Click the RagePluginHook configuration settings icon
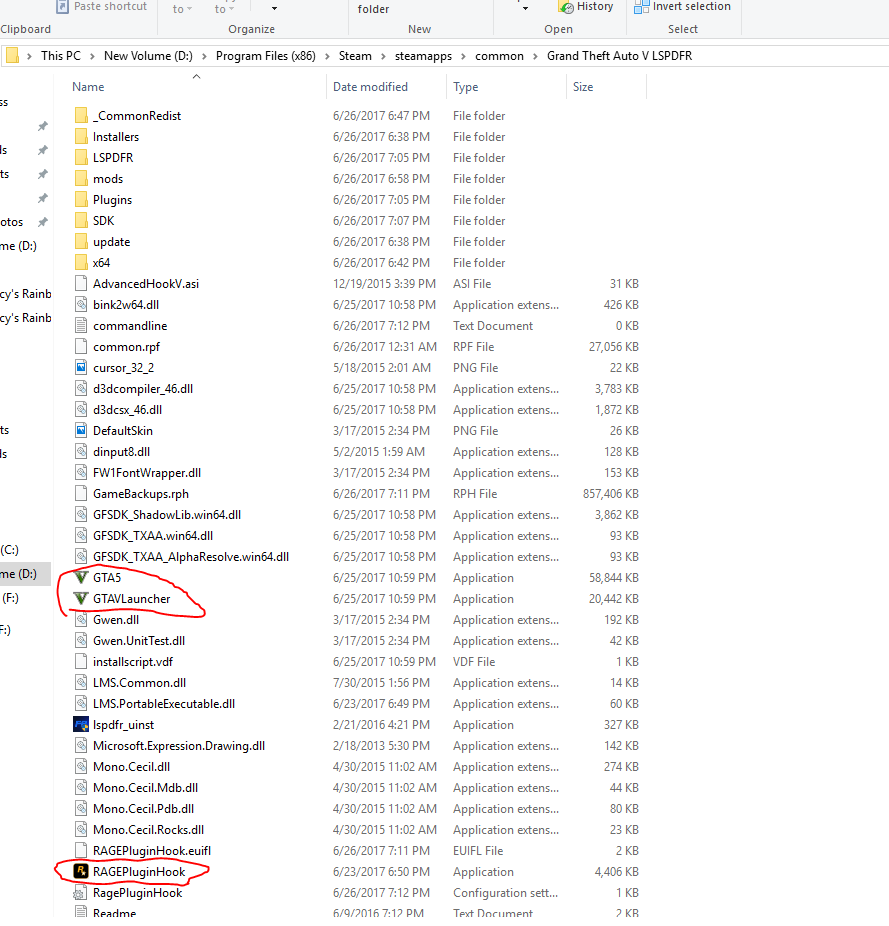 coord(81,893)
